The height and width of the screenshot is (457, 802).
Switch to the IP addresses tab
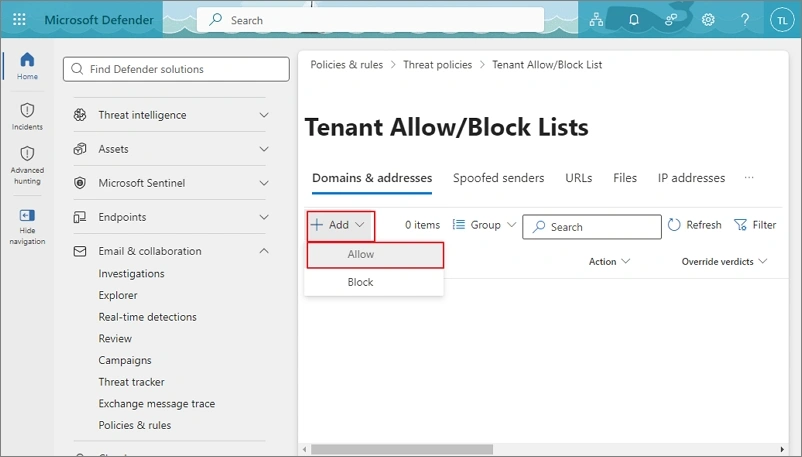tap(691, 178)
